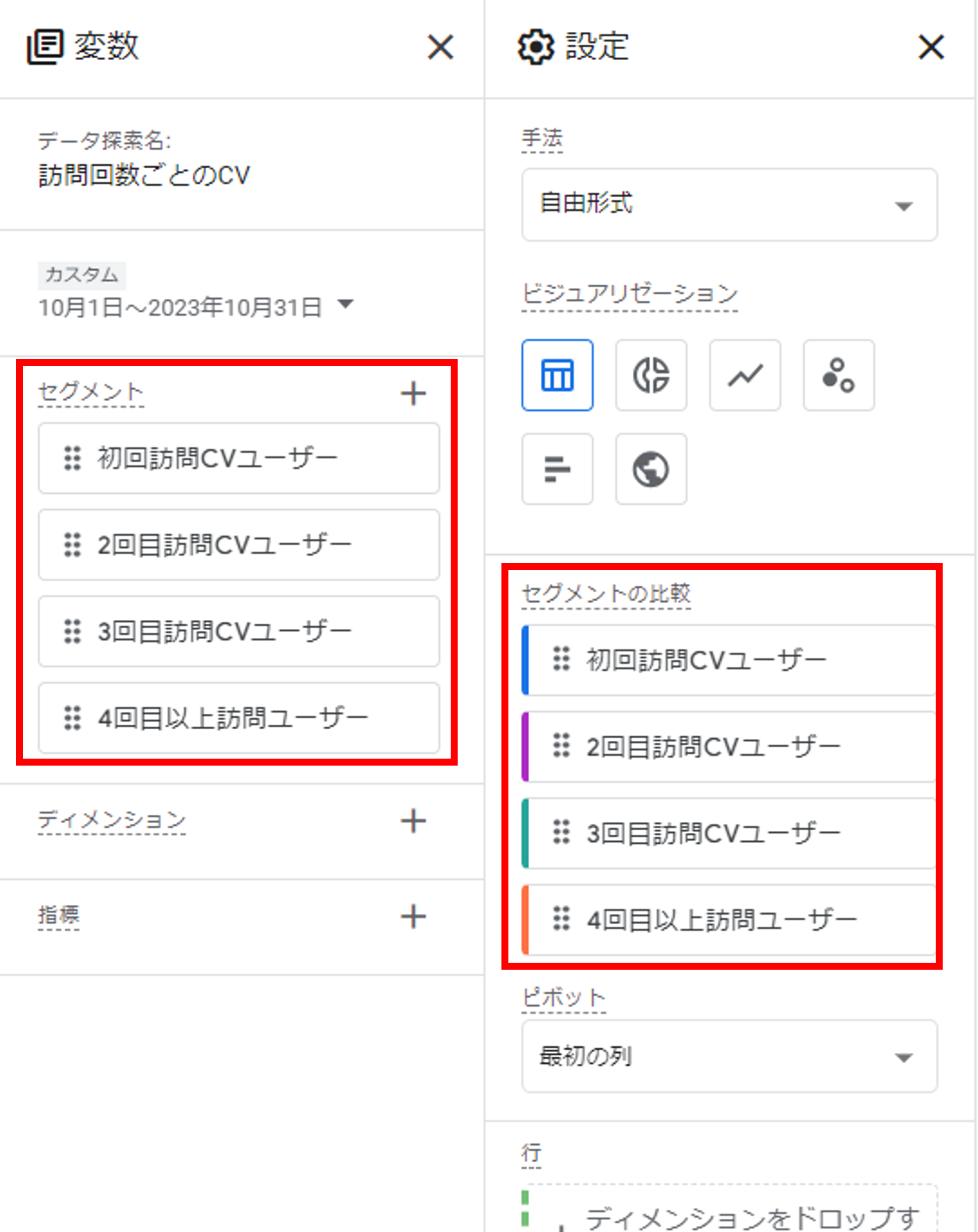Add a new dimension via plus button
This screenshot has height=1232, width=978.
(x=413, y=820)
